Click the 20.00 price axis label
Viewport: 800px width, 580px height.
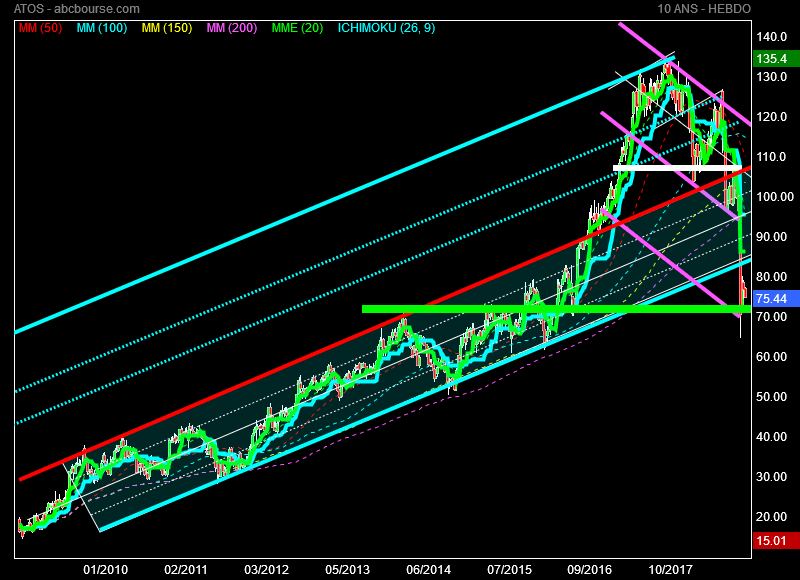point(771,517)
